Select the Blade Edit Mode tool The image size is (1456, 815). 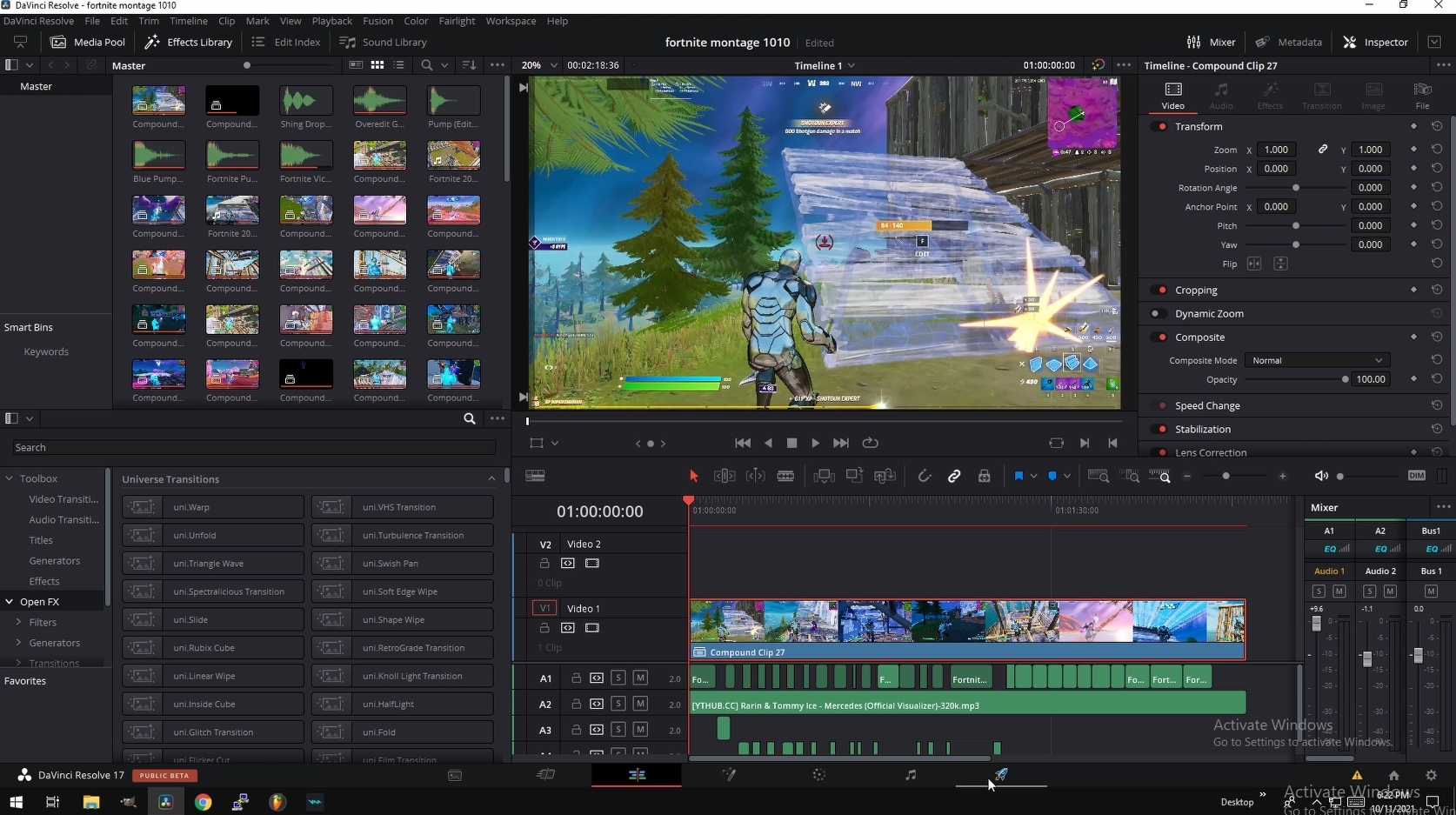click(785, 476)
